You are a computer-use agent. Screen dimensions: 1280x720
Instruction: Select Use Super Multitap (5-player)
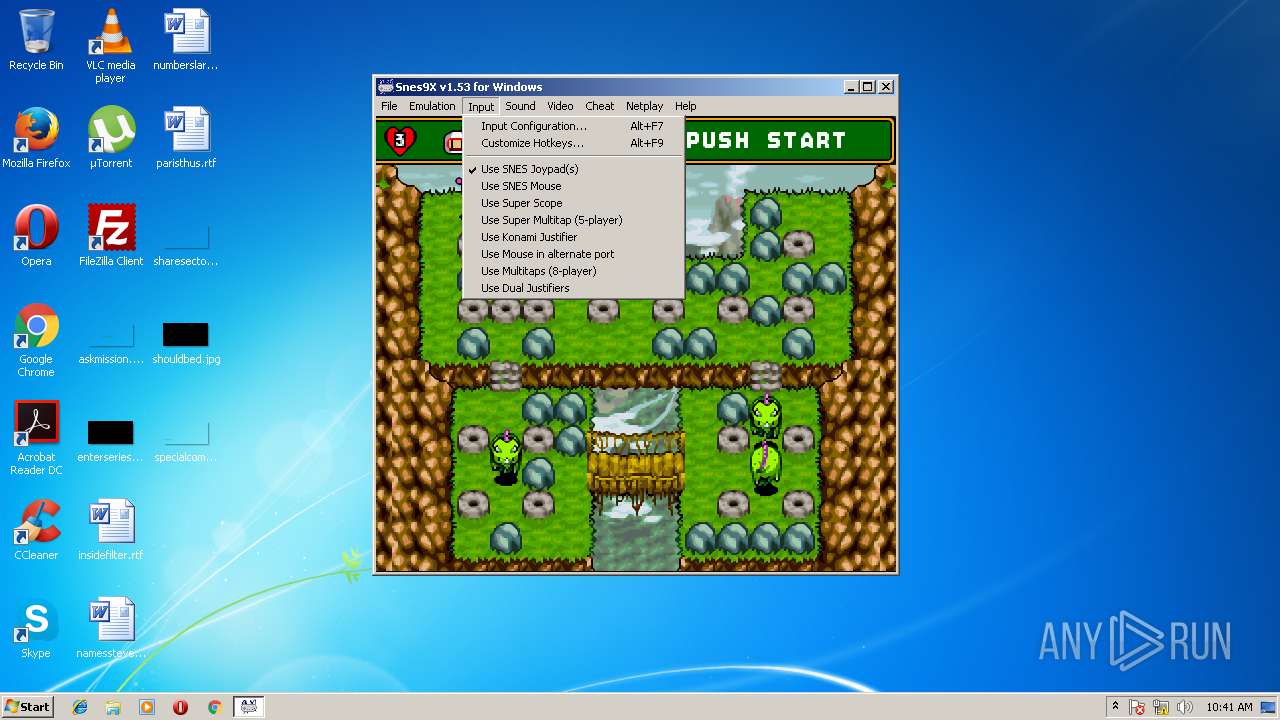[573, 220]
